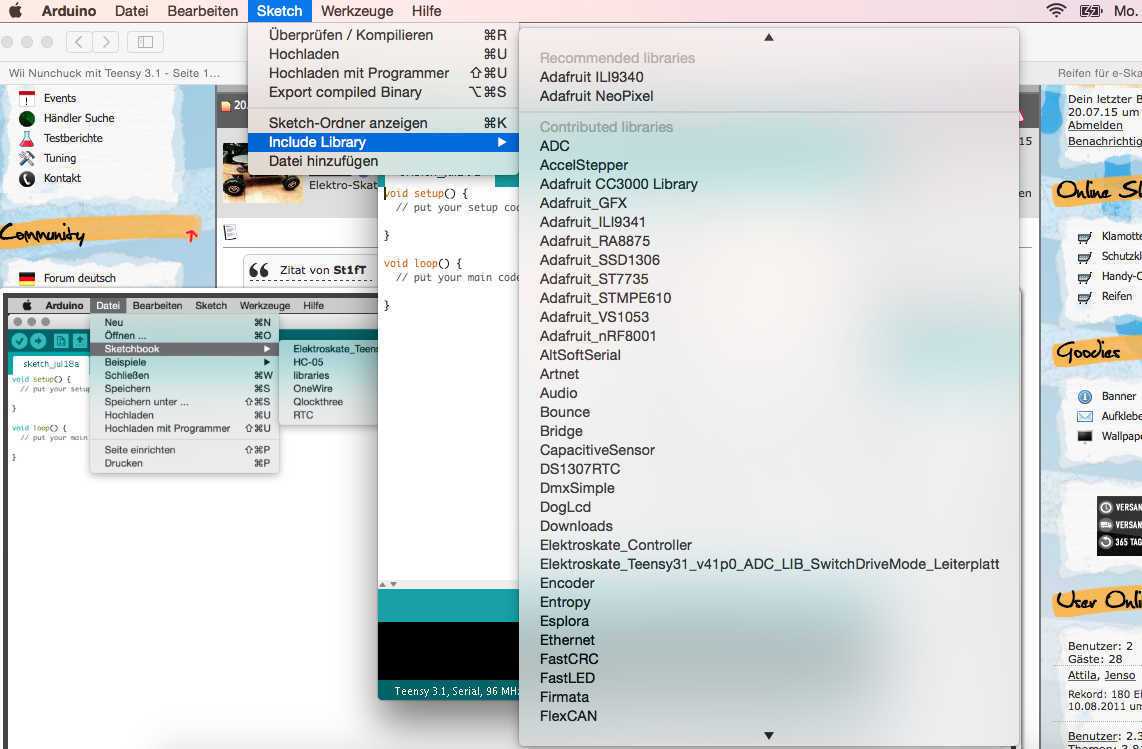Include the Adafruit_SSD1306 library
The image size is (1142, 749).
(x=768, y=259)
